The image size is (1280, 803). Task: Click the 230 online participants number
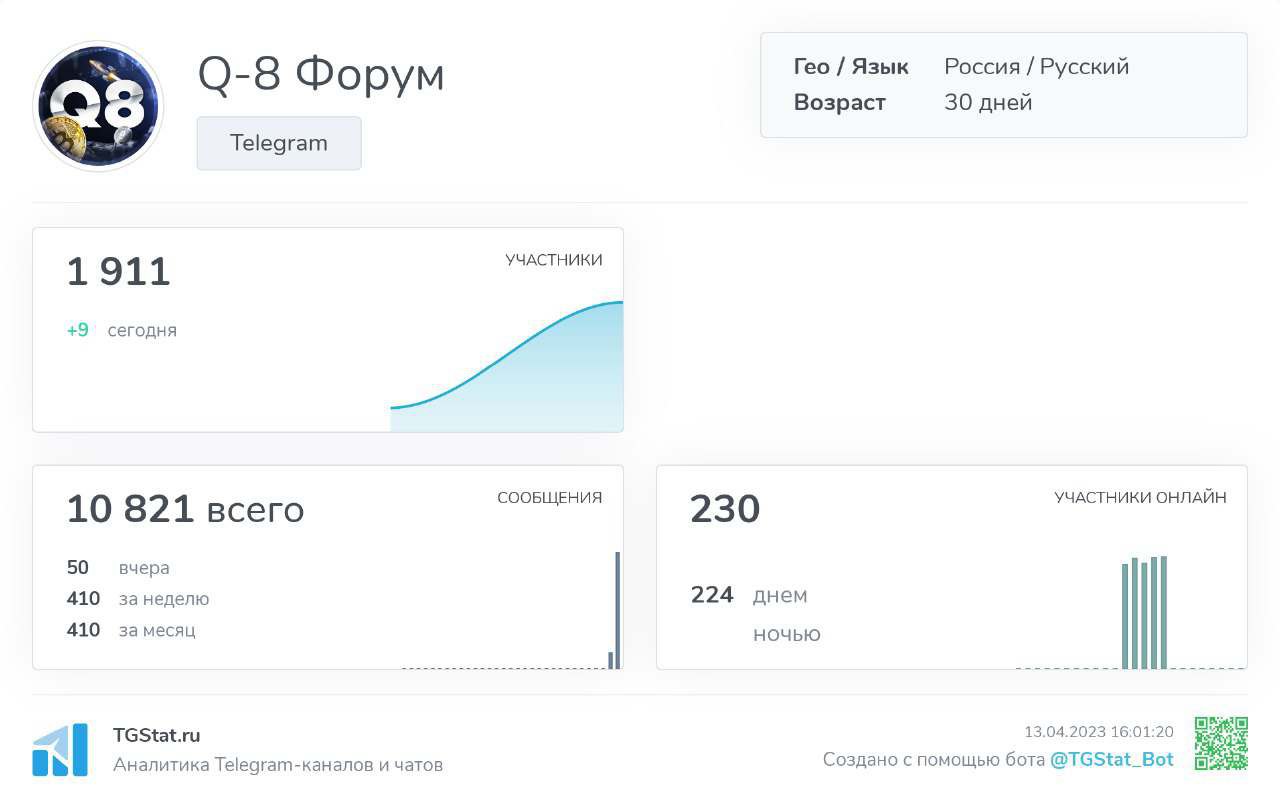[x=725, y=510]
